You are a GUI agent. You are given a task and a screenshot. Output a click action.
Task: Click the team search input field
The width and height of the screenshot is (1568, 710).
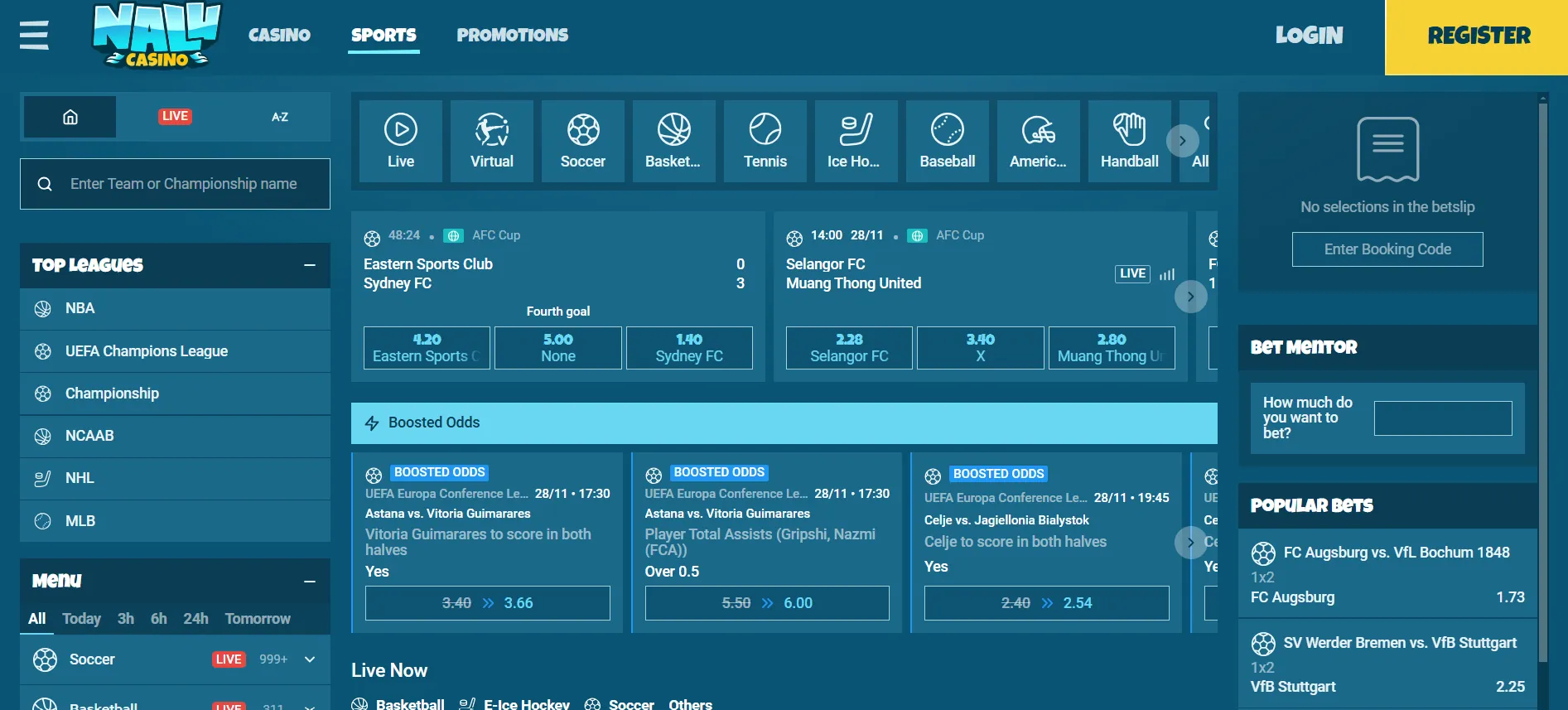click(x=183, y=184)
